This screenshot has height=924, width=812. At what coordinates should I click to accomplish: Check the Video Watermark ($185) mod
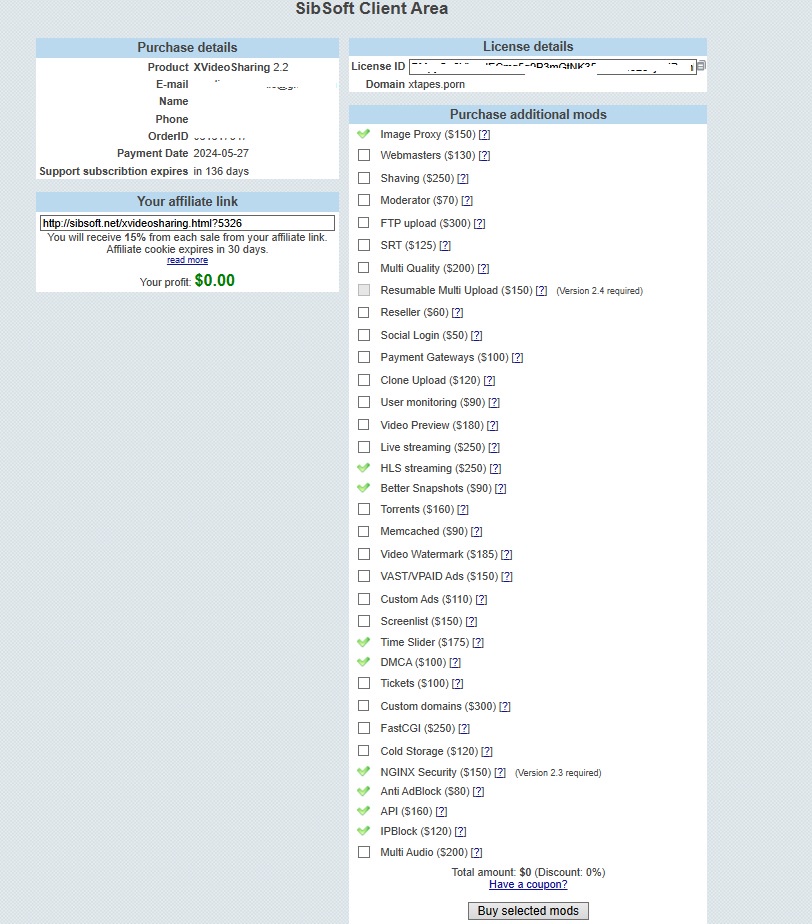[x=364, y=554]
